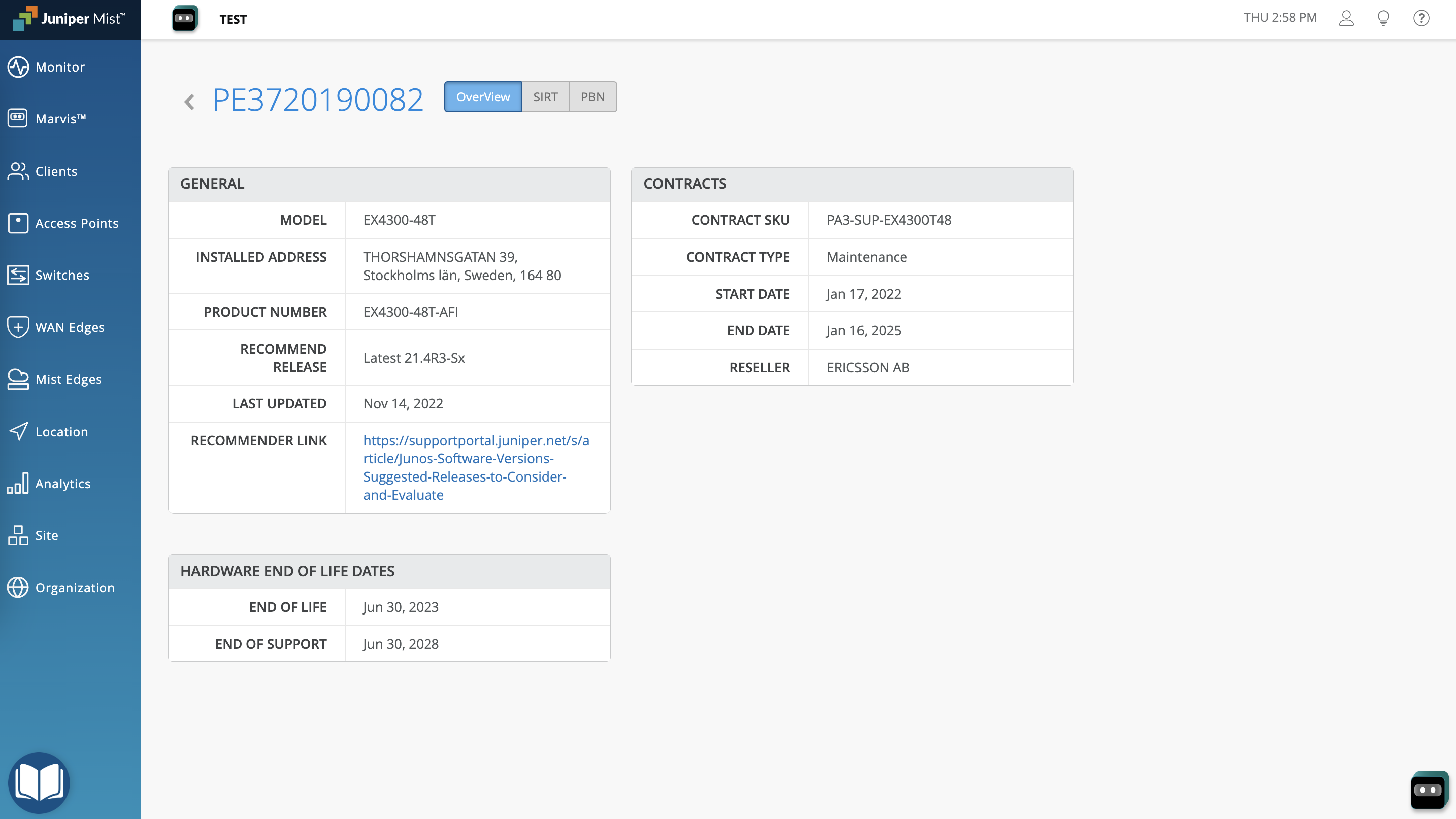The width and height of the screenshot is (1456, 819).
Task: Open the Site menu
Action: click(46, 535)
